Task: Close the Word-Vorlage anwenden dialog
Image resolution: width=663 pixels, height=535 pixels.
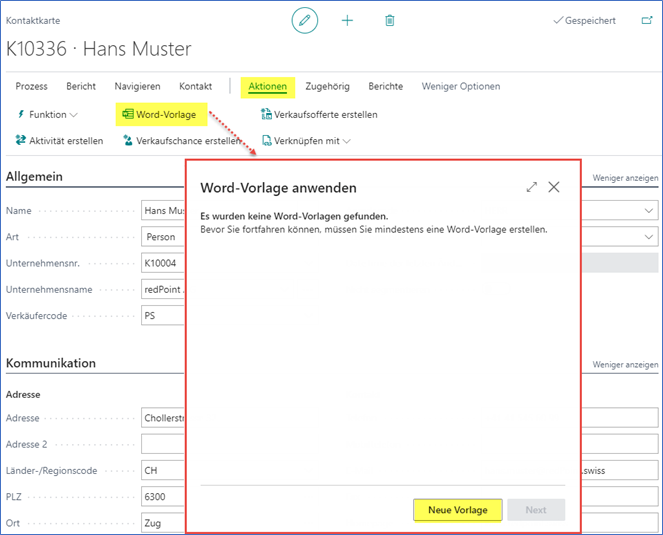Action: click(x=554, y=187)
